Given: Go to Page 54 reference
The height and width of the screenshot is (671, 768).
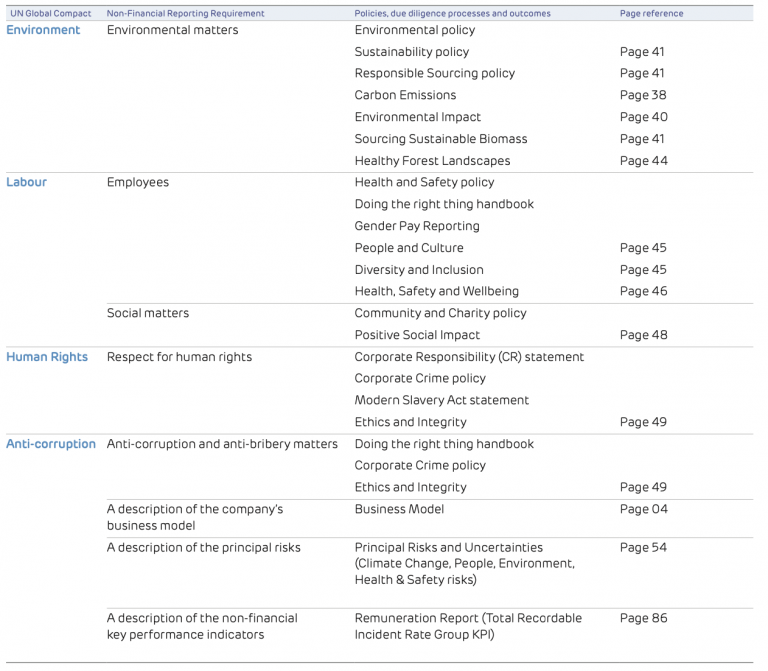Looking at the screenshot, I should pyautogui.click(x=643, y=547).
